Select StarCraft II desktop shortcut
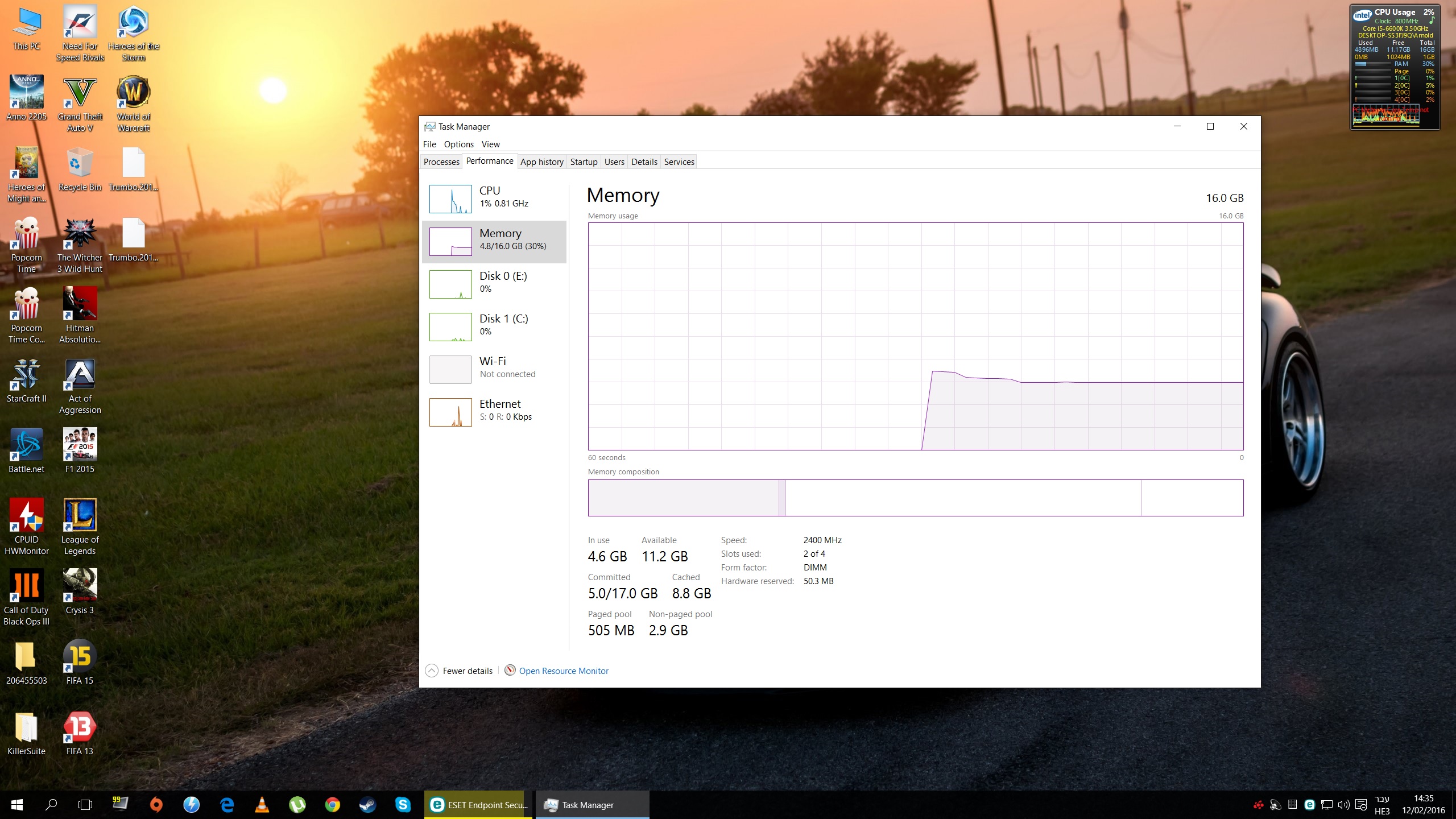This screenshot has width=1456, height=819. point(27,382)
